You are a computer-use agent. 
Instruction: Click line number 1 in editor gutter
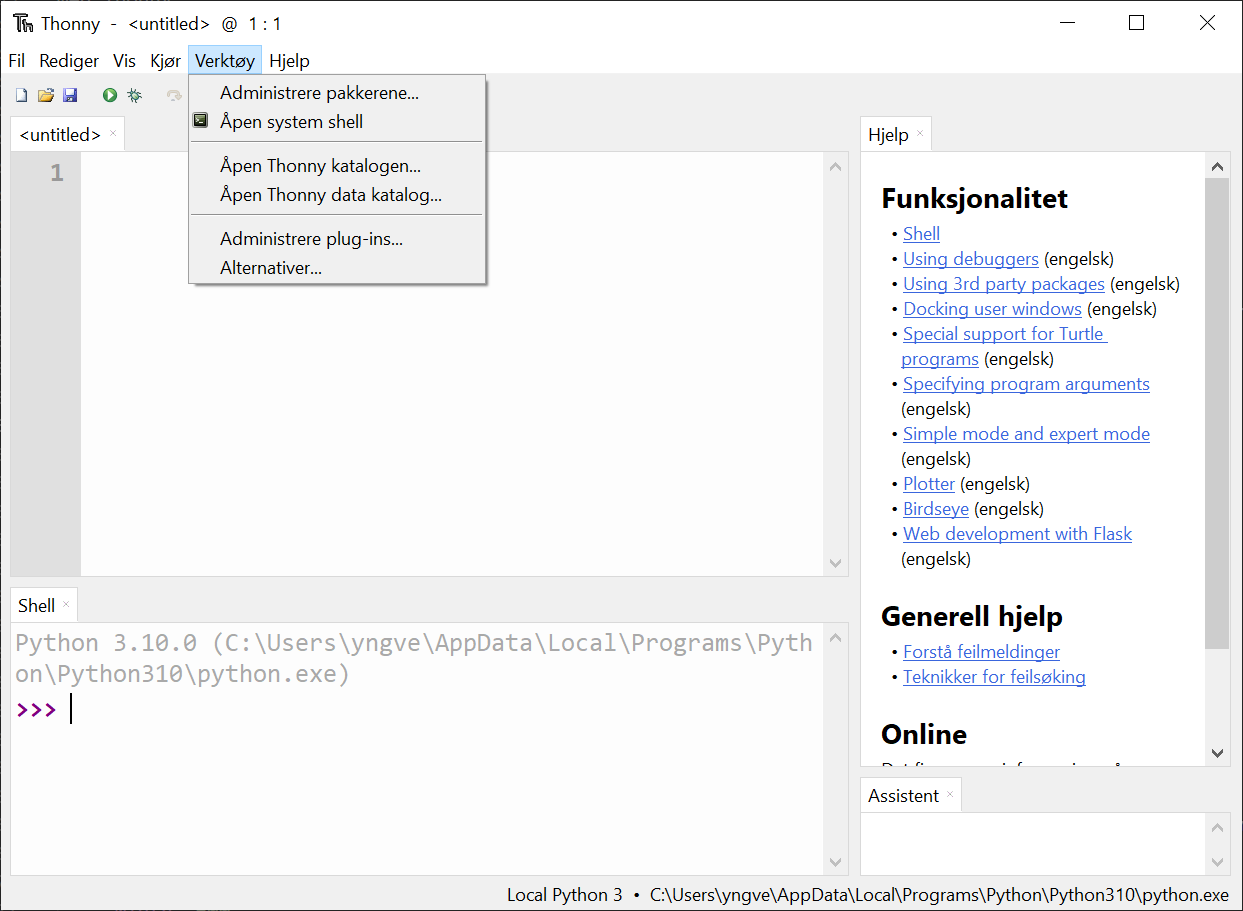(57, 173)
